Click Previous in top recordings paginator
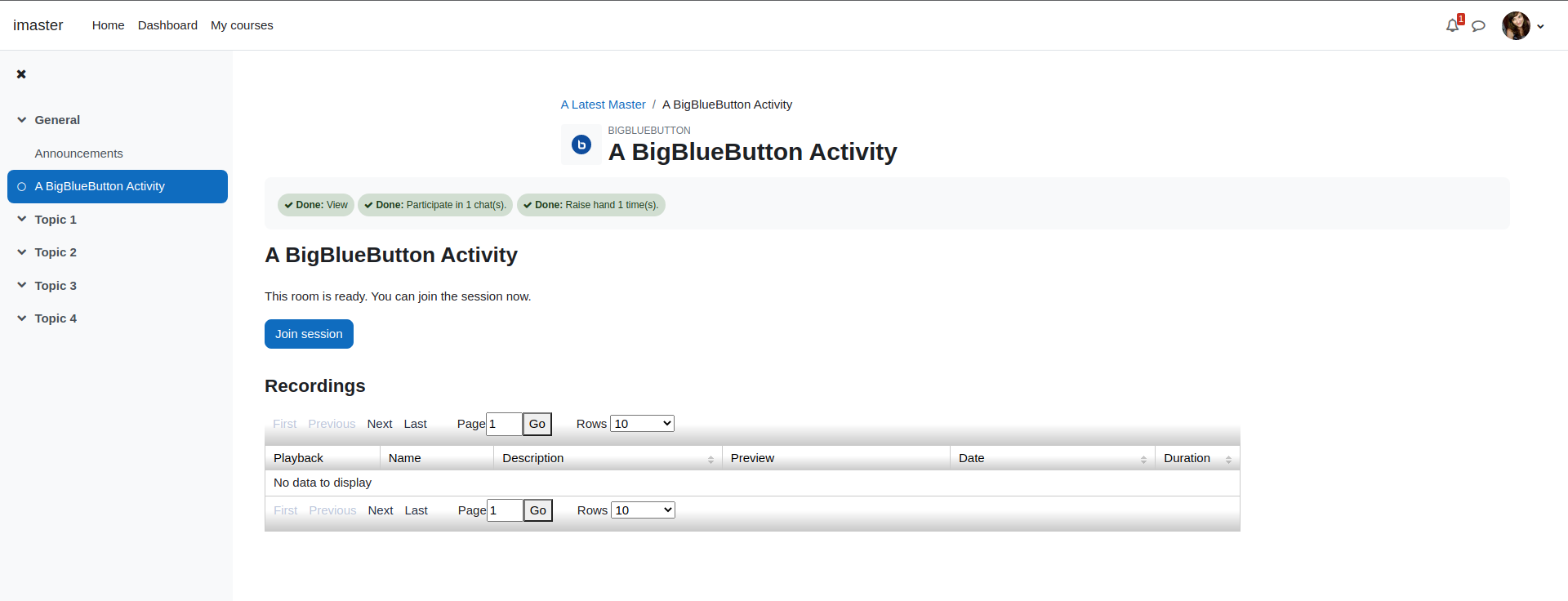The width and height of the screenshot is (1568, 601). tap(332, 424)
